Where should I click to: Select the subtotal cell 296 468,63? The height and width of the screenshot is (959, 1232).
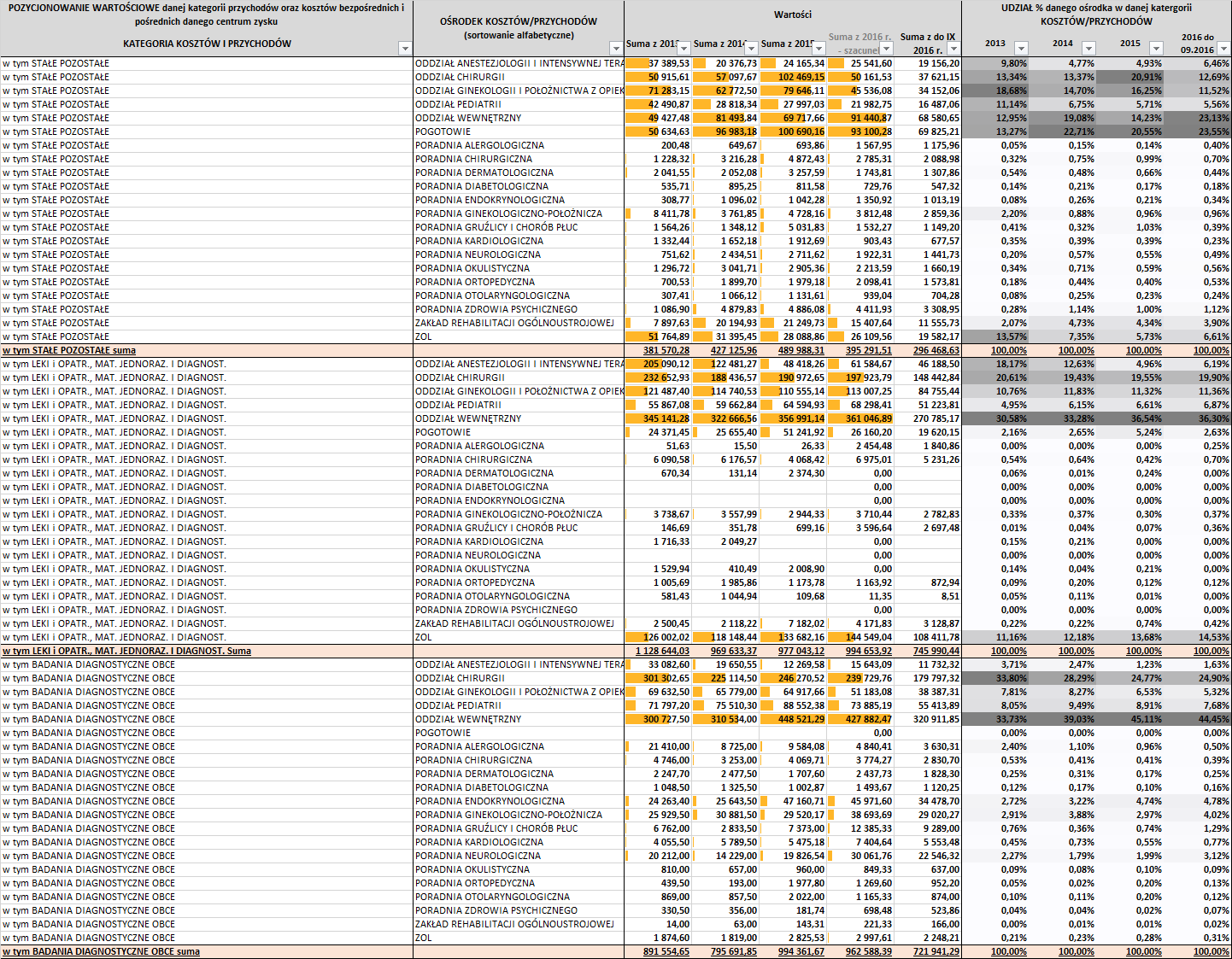pos(928,350)
